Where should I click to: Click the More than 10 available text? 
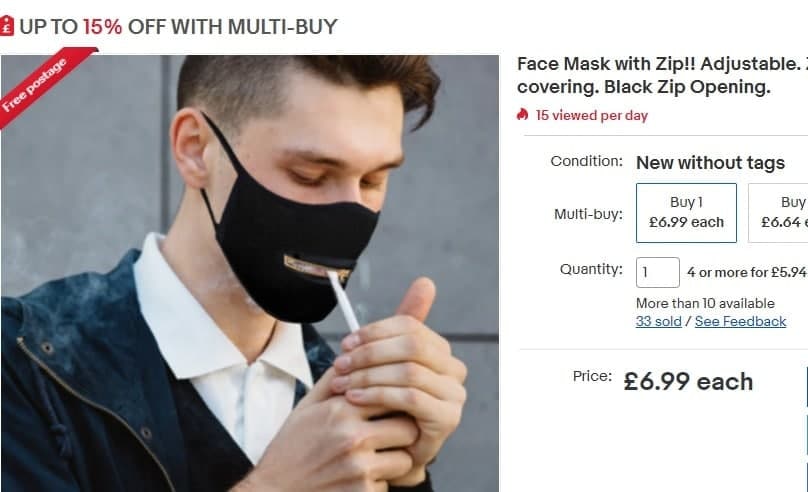[x=705, y=303]
